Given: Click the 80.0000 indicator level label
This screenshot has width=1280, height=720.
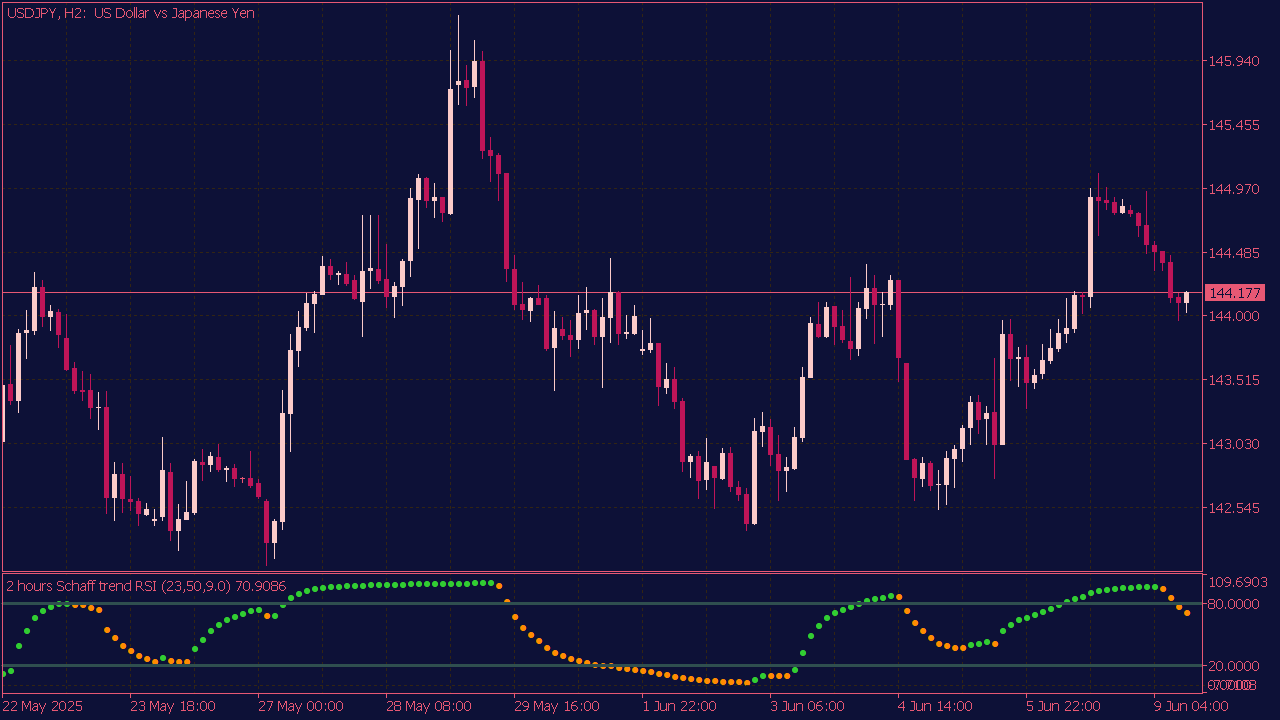Looking at the screenshot, I should [1234, 604].
